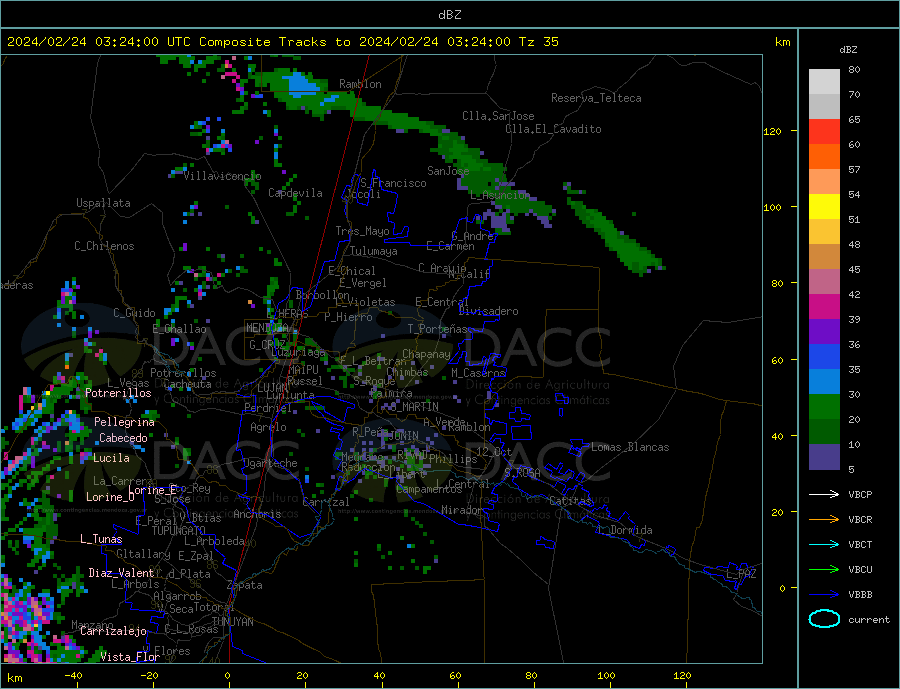Viewport: 900px width, 689px height.
Task: Click the Cabecedo label
Action: click(x=123, y=438)
